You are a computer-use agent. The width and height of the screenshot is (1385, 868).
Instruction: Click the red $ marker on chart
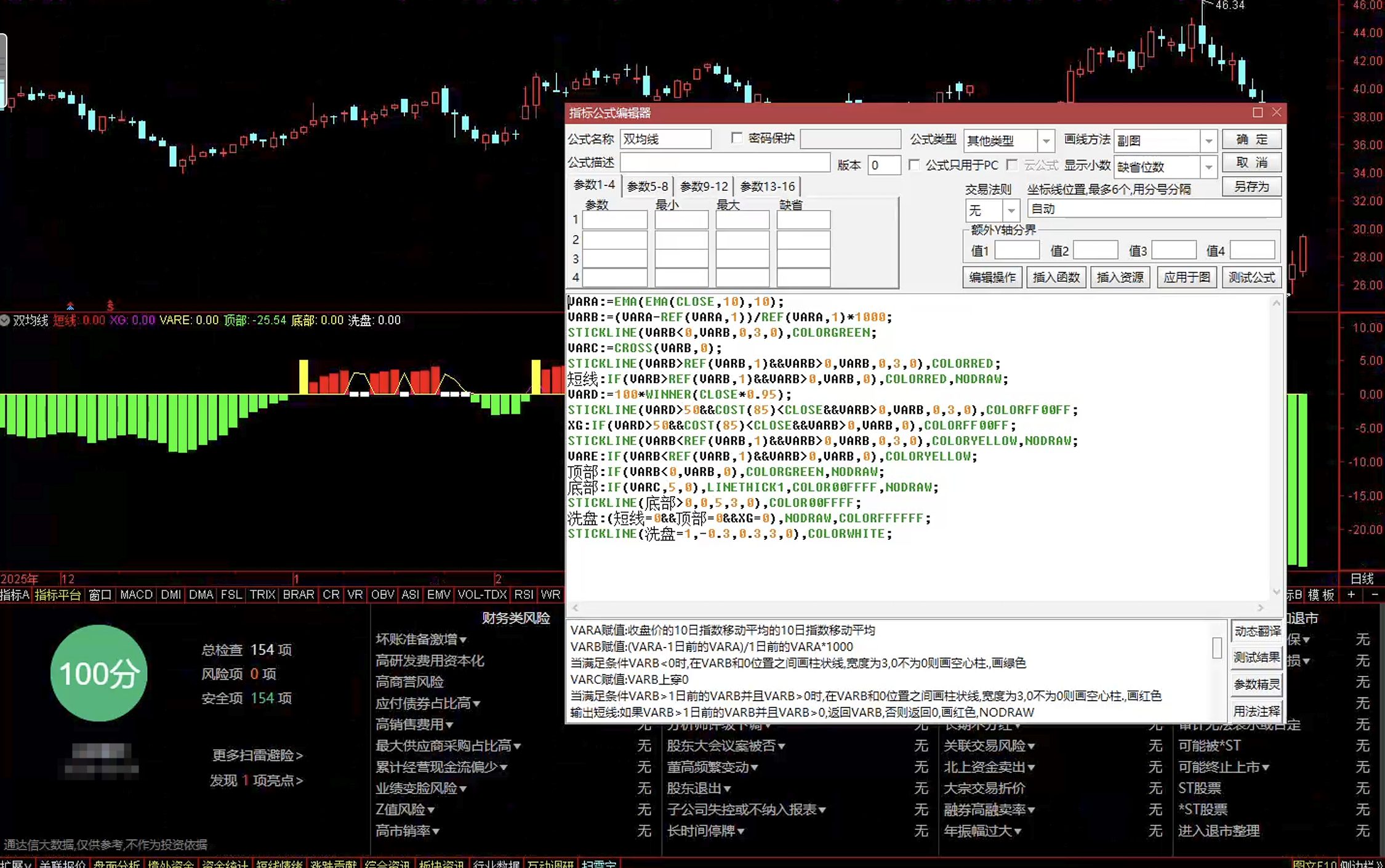[110, 306]
